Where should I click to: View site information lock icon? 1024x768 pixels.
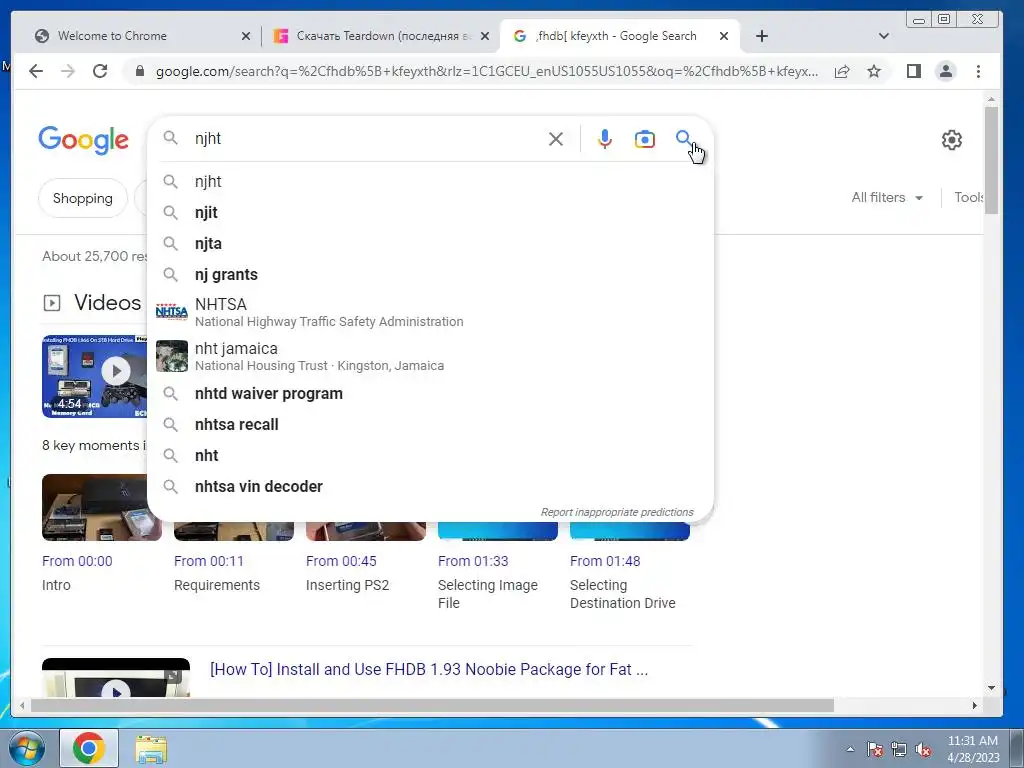click(139, 71)
